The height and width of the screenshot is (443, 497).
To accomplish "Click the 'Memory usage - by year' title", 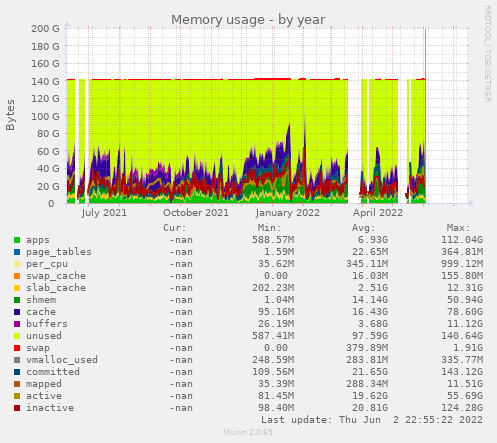I will pos(248,20).
